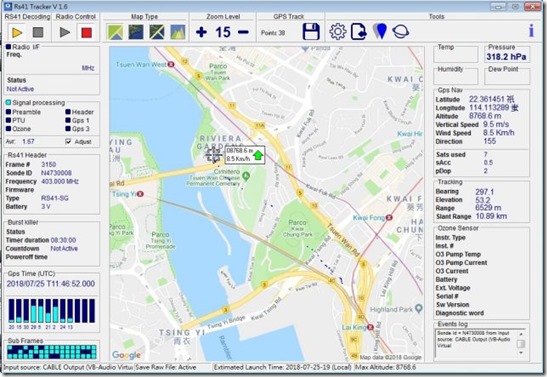Click the Gps 1 indicator
547x377 pixels.
click(68, 120)
